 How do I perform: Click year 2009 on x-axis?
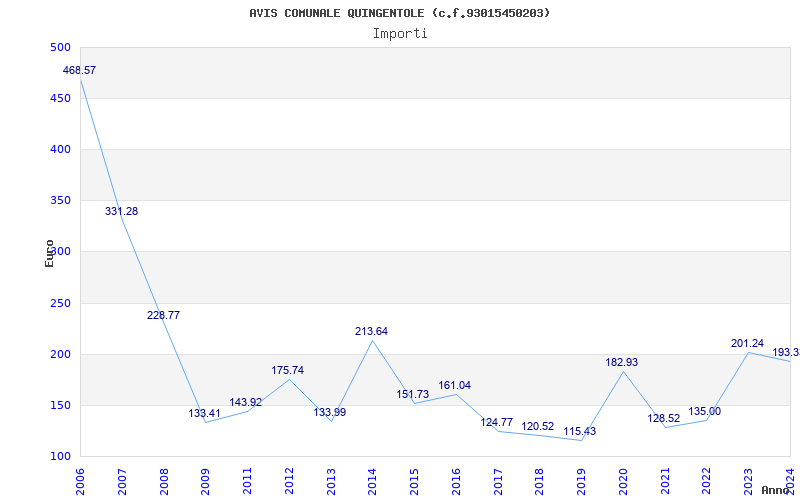[x=206, y=482]
